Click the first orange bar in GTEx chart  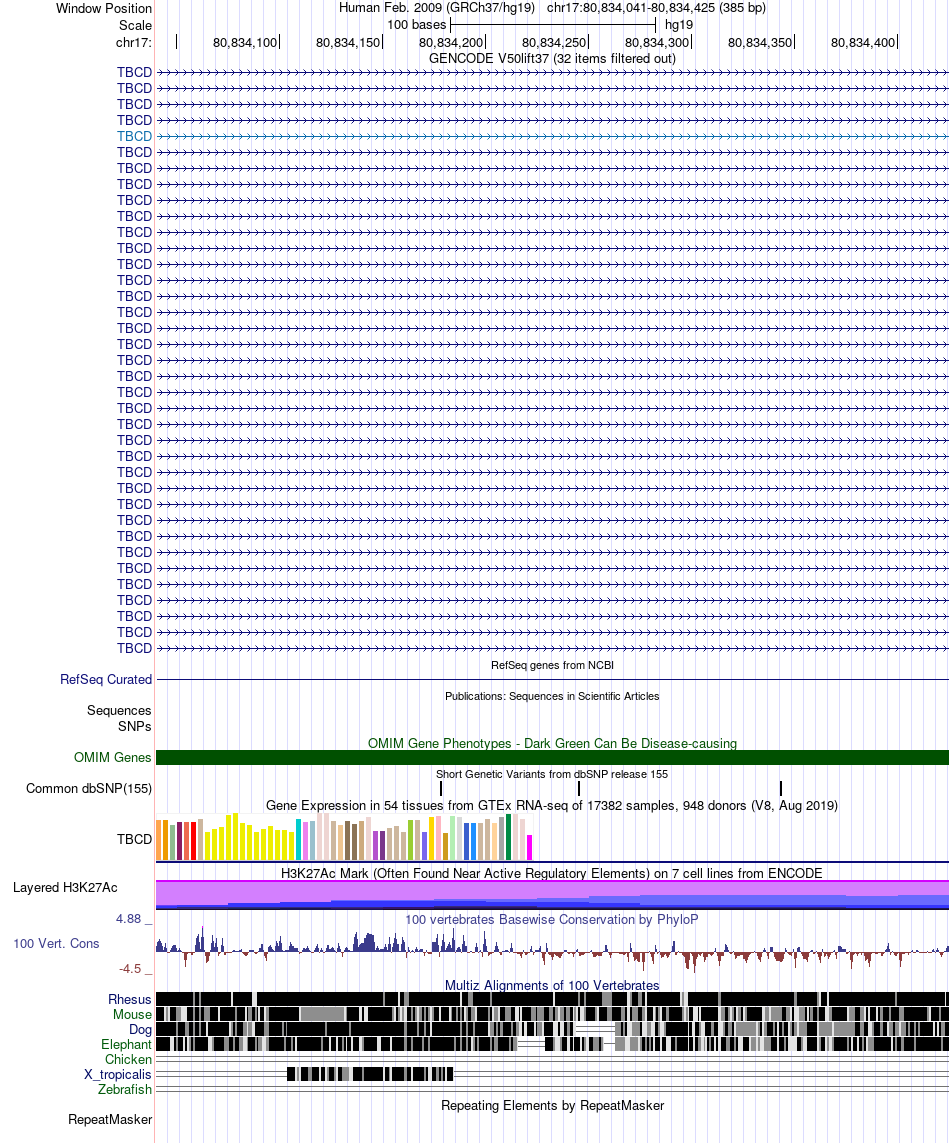tap(159, 840)
